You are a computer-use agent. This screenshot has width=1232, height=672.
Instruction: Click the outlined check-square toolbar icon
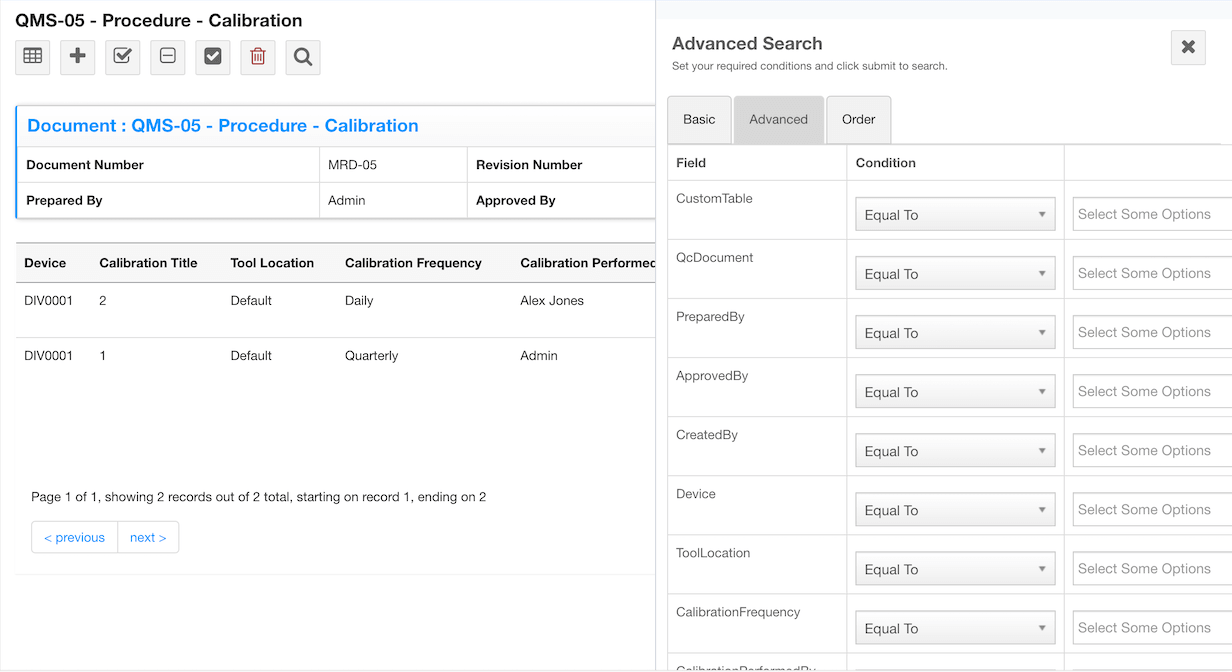point(122,57)
